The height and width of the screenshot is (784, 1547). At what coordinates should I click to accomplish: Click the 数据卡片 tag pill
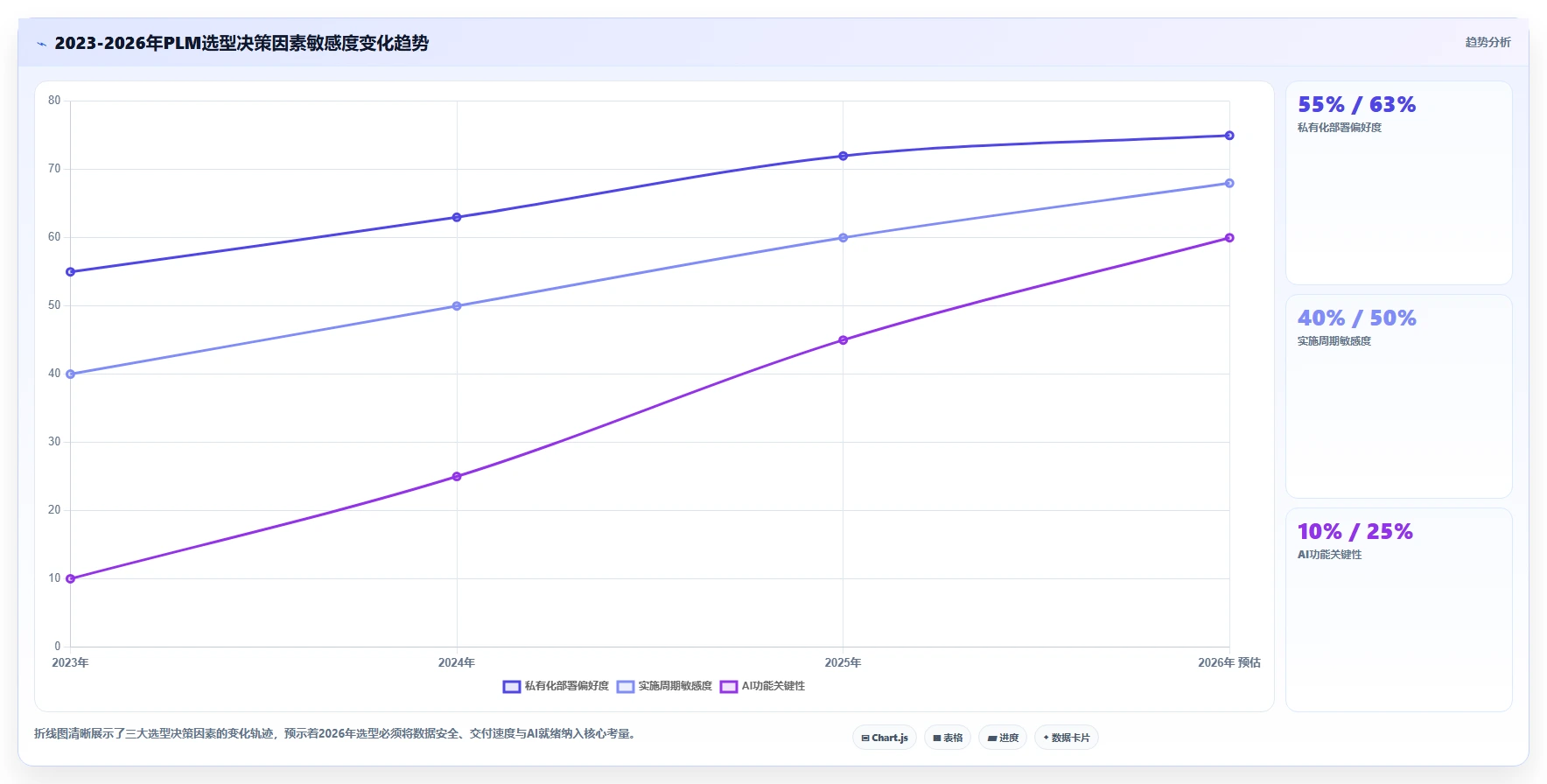[x=1067, y=738]
